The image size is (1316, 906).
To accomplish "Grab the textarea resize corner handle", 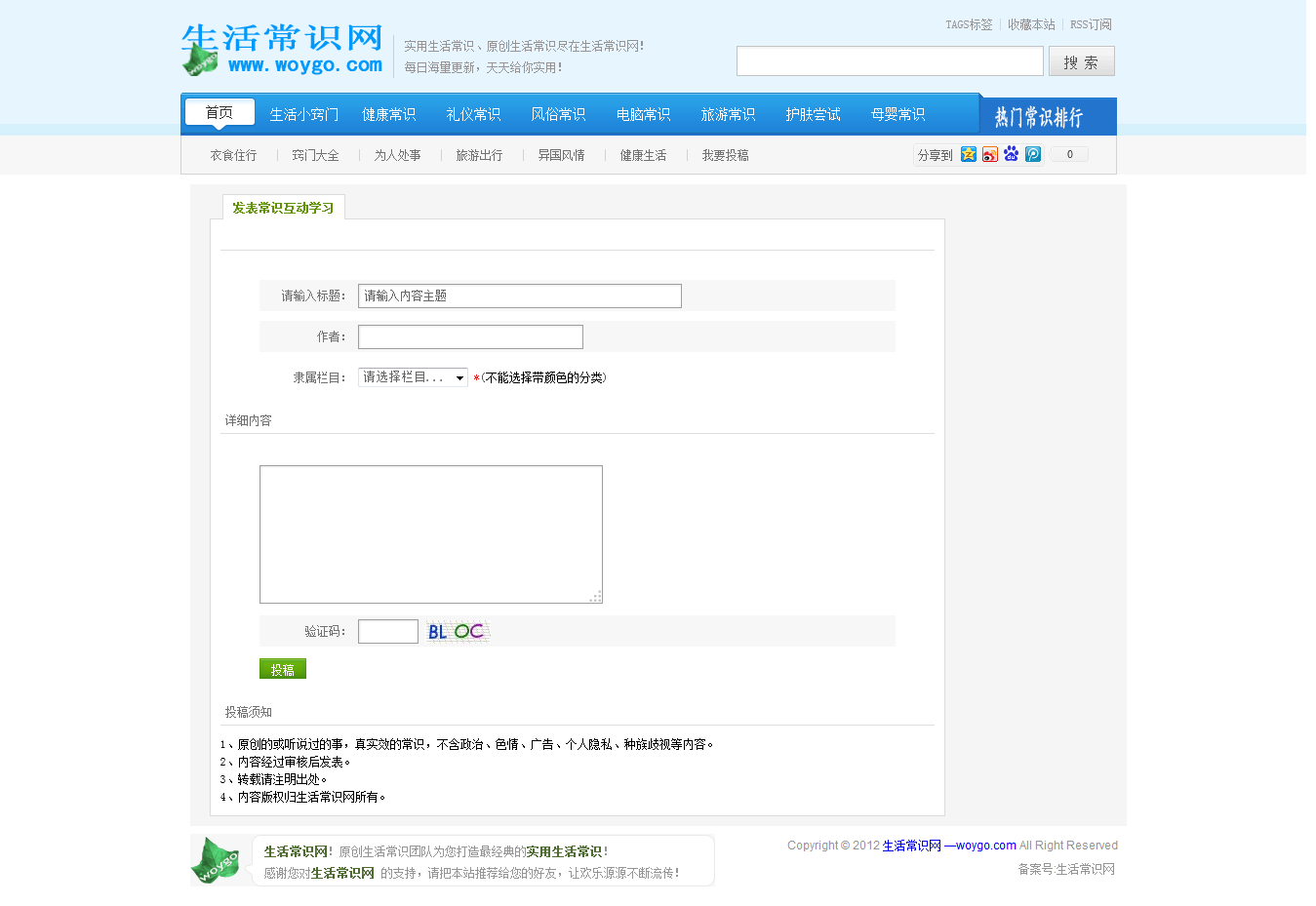I will tap(595, 596).
